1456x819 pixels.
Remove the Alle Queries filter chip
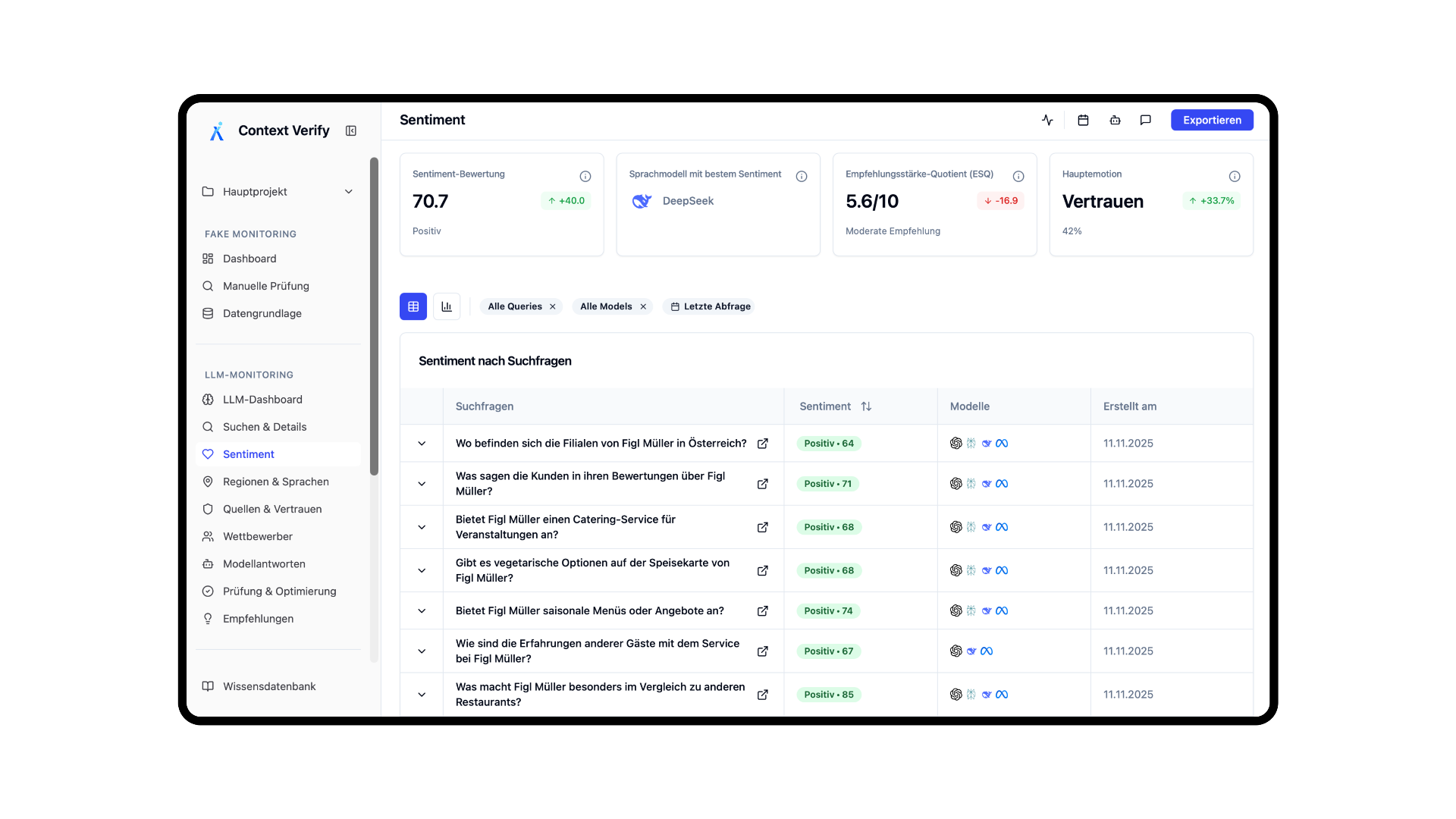(553, 306)
